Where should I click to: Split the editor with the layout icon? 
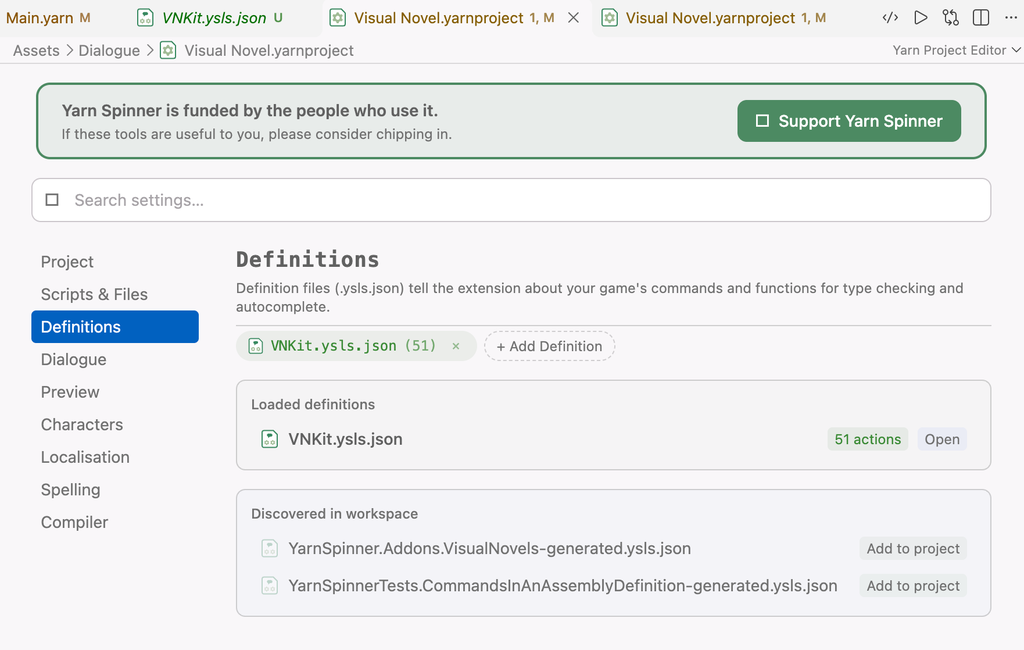[x=981, y=18]
